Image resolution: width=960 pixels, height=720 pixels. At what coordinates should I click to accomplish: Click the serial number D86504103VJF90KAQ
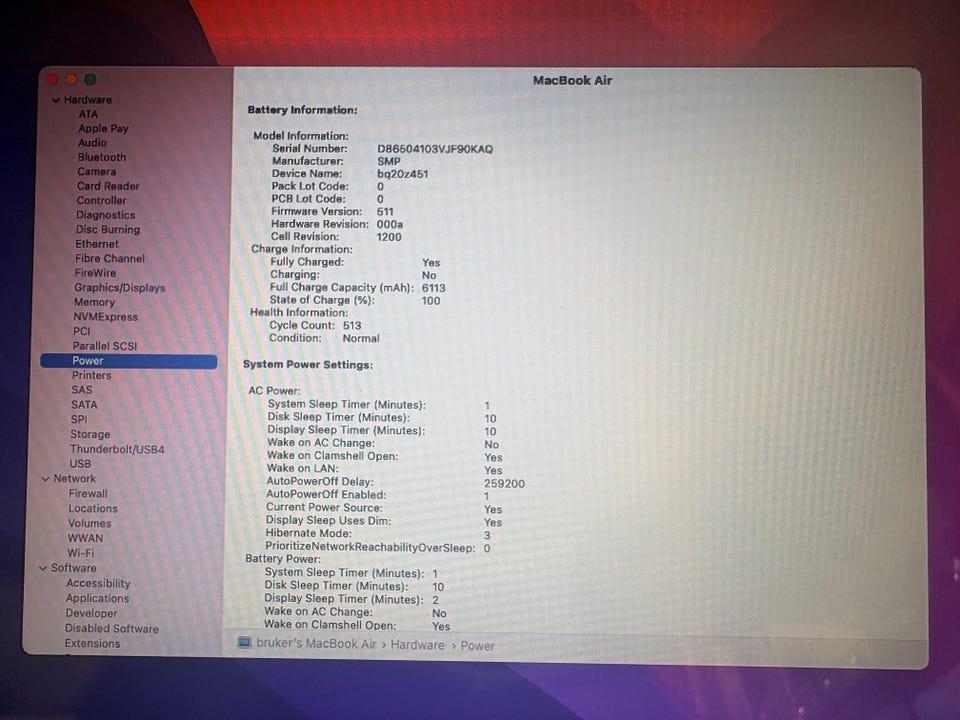(x=435, y=149)
